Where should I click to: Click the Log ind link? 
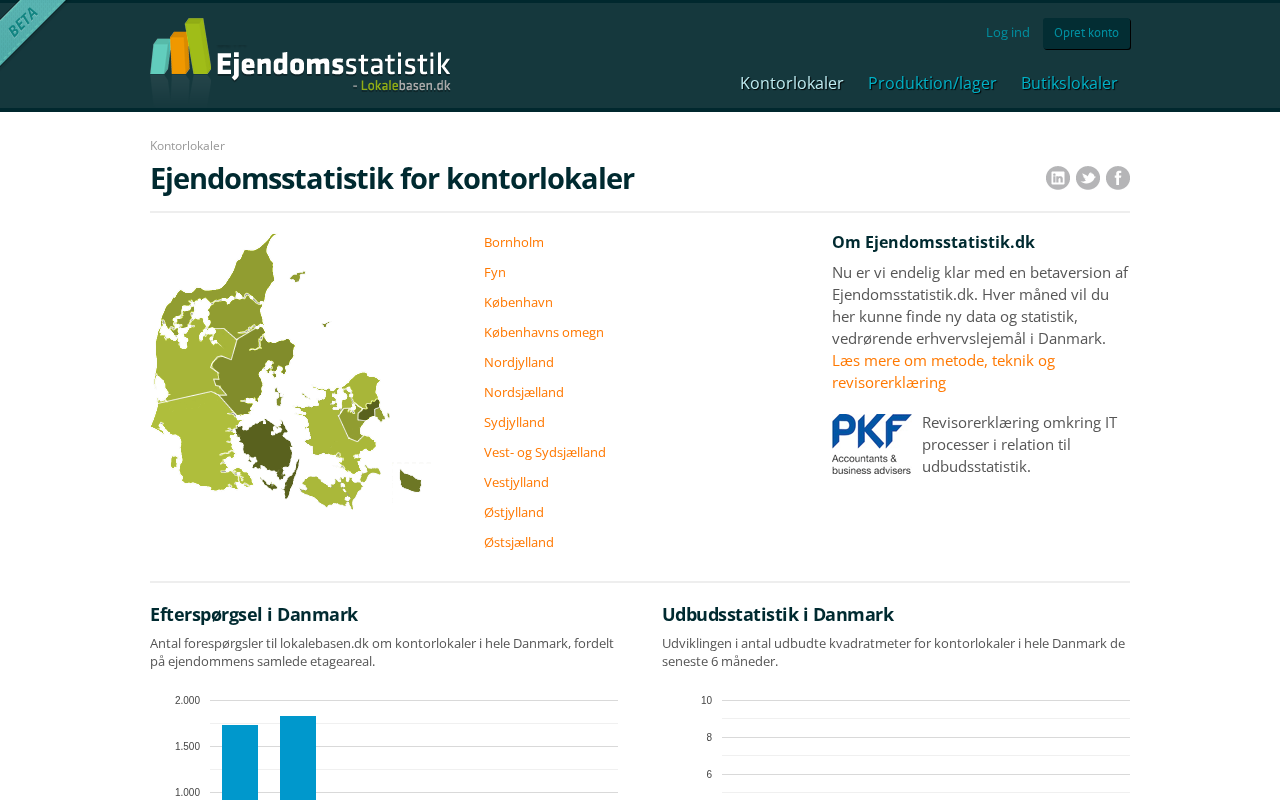pos(1008,32)
